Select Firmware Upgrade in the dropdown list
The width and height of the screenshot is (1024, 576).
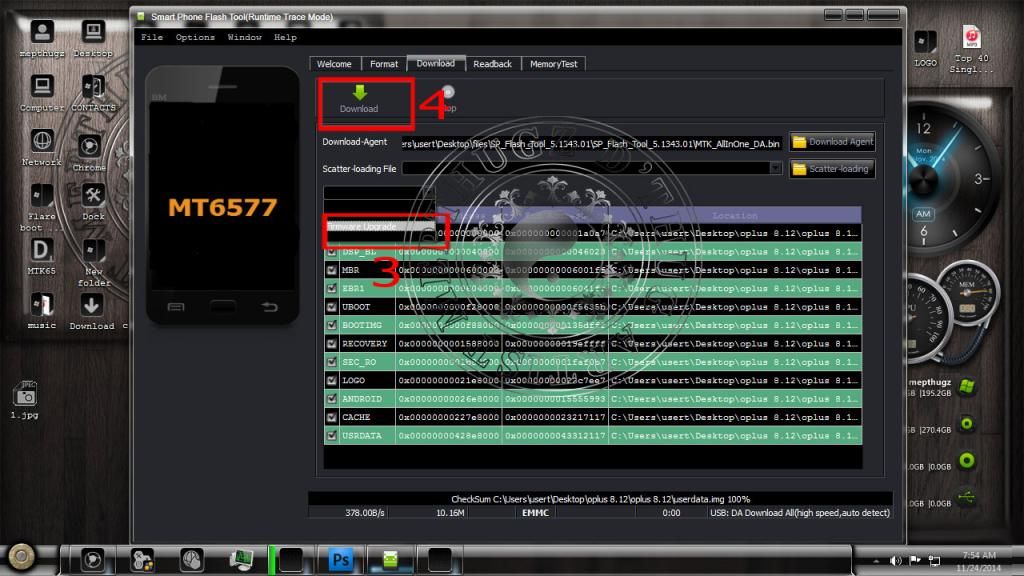[x=381, y=227]
